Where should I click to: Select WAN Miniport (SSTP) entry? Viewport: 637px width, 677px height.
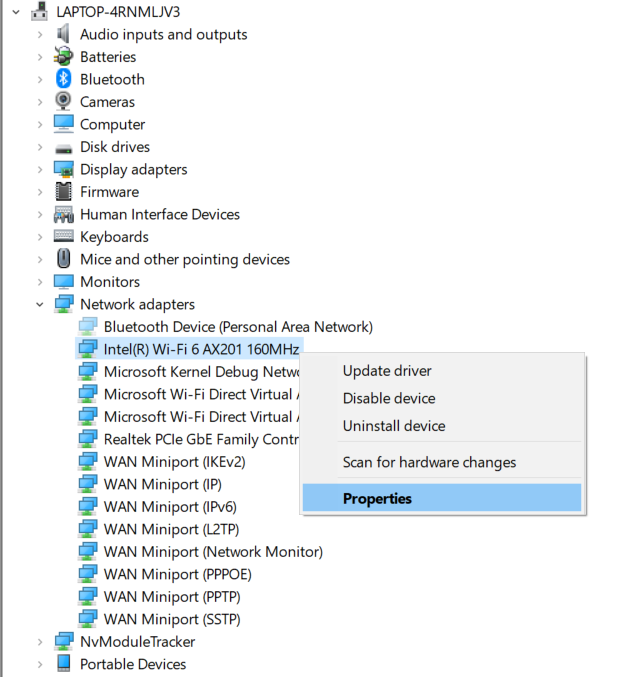[x=172, y=619]
